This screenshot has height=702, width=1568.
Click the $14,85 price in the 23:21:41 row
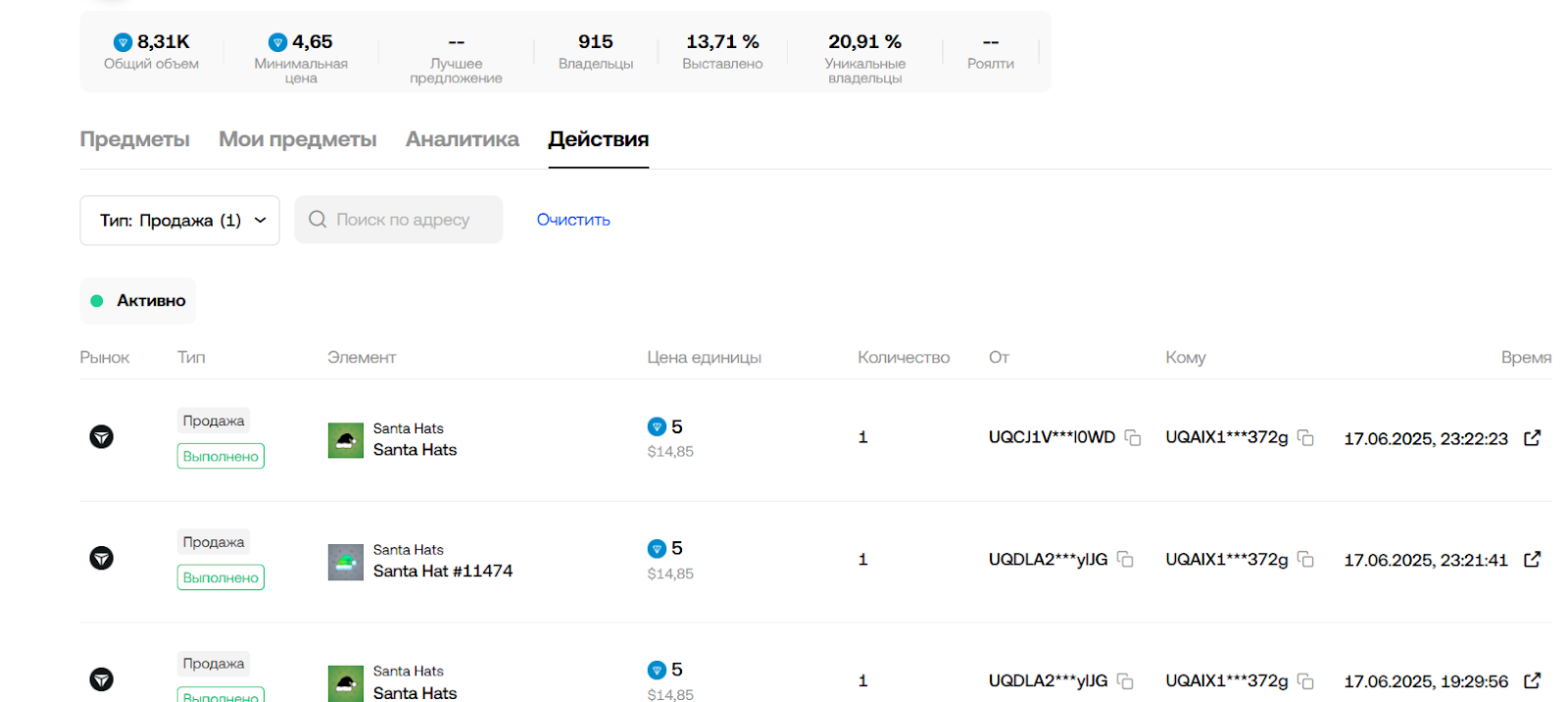tap(670, 574)
